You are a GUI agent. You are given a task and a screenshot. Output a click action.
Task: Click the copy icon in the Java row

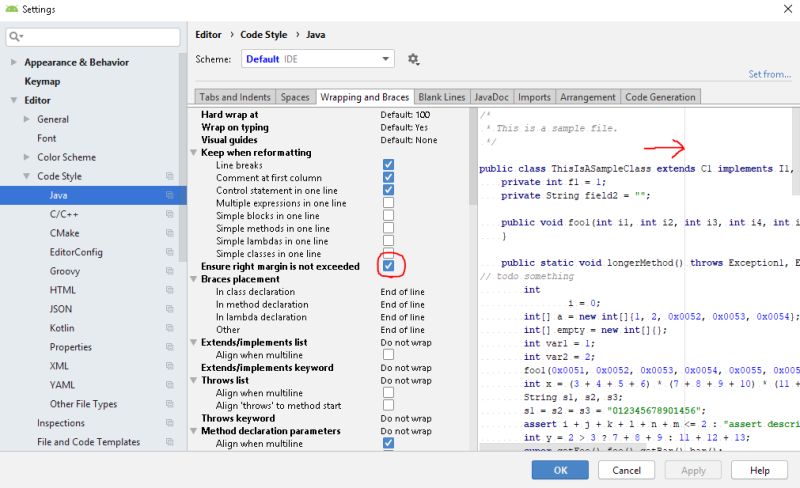click(x=169, y=195)
